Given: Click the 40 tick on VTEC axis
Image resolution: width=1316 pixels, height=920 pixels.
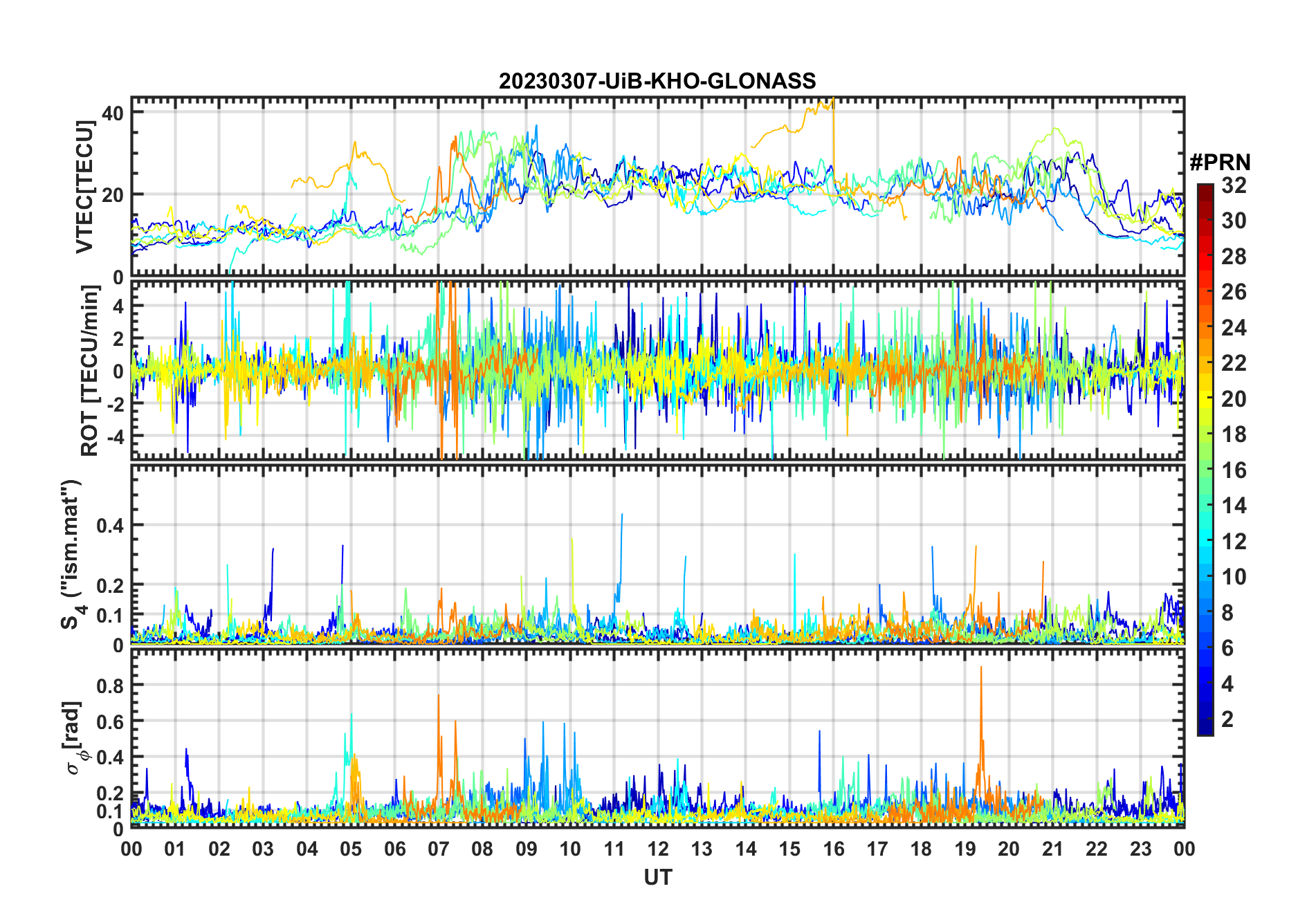Looking at the screenshot, I should pyautogui.click(x=113, y=113).
